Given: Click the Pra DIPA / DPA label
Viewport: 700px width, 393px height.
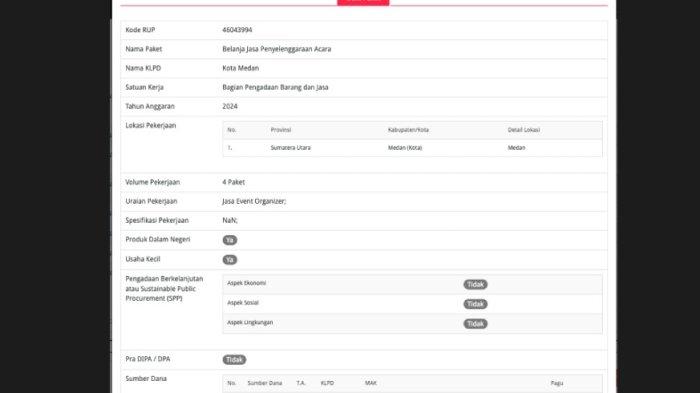Looking at the screenshot, I should pos(148,359).
